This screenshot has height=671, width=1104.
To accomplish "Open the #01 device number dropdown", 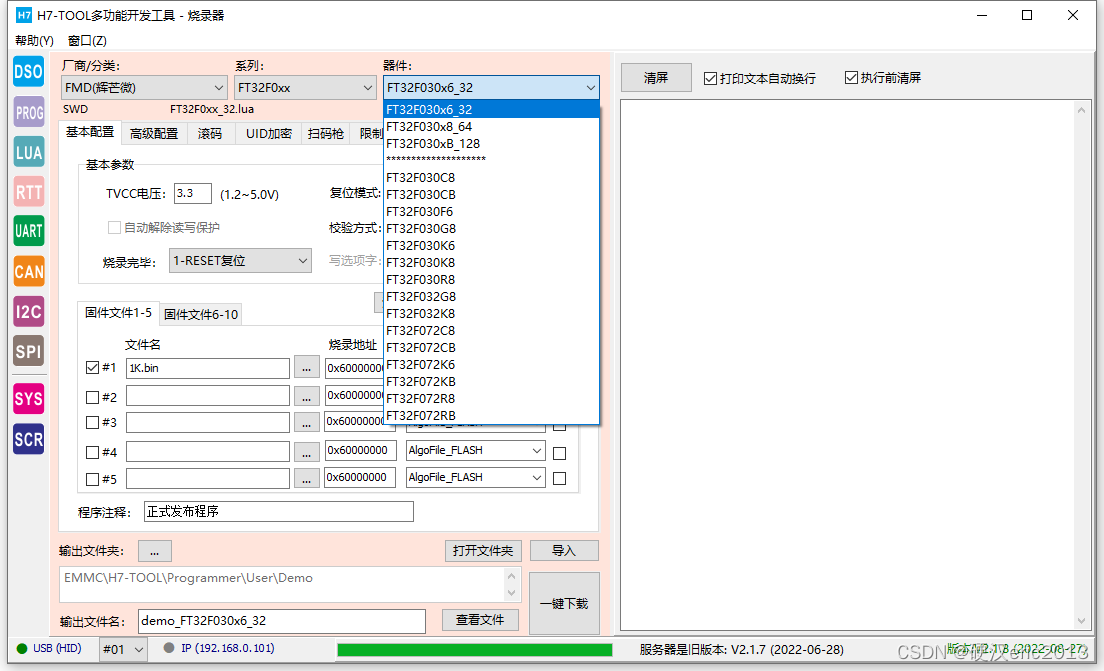I will [x=123, y=649].
